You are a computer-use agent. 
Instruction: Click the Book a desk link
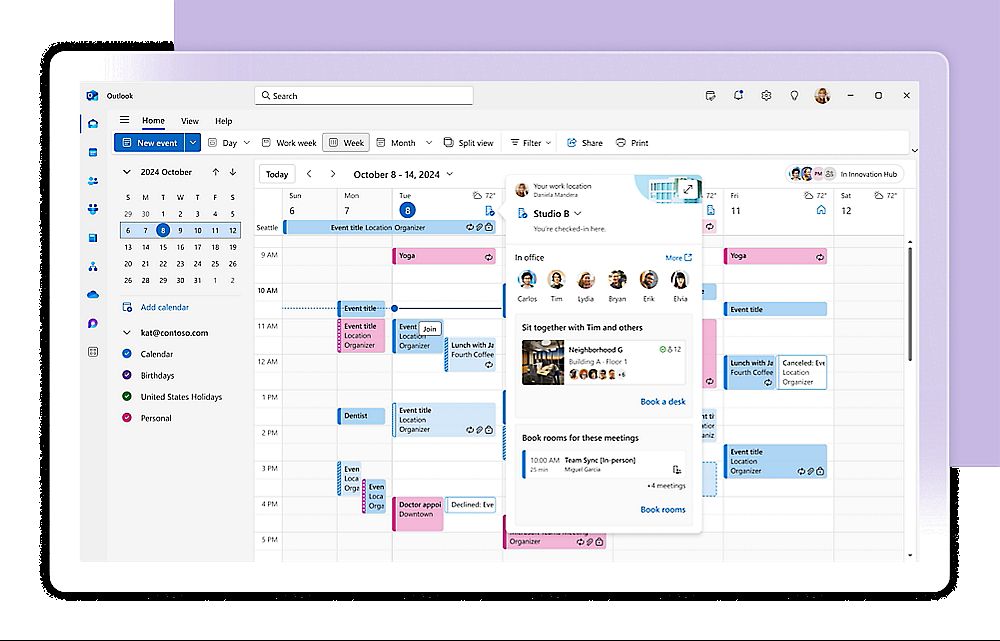[x=662, y=402]
